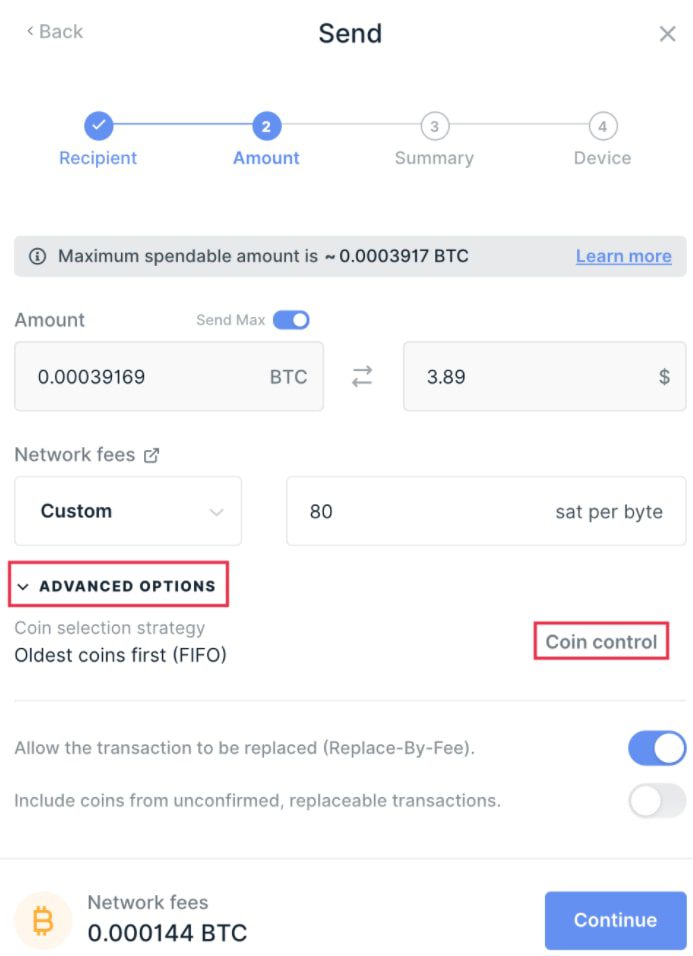This screenshot has width=693, height=956.
Task: Click the Back chevron arrow
Action: pyautogui.click(x=30, y=31)
